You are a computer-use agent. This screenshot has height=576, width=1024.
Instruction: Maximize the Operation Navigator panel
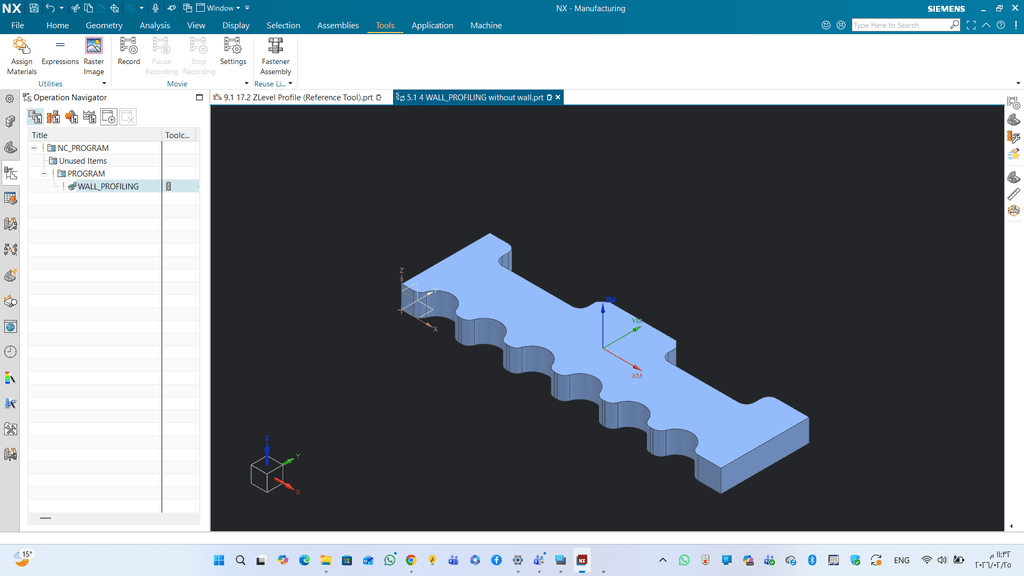coord(199,98)
